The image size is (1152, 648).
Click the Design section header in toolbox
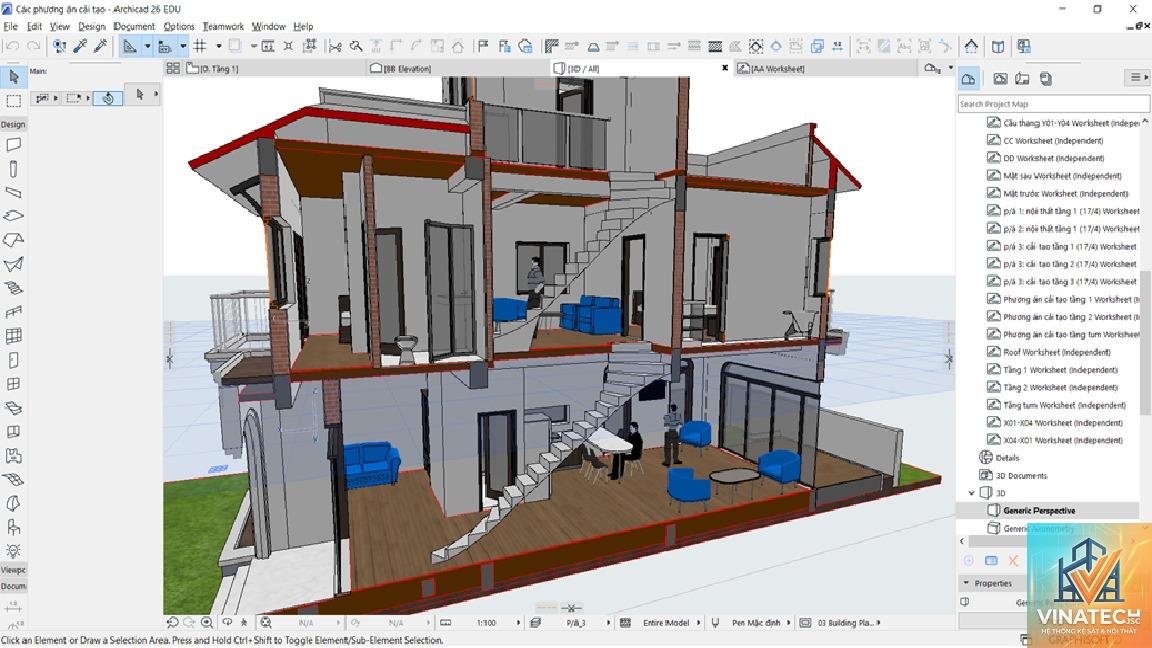click(13, 124)
